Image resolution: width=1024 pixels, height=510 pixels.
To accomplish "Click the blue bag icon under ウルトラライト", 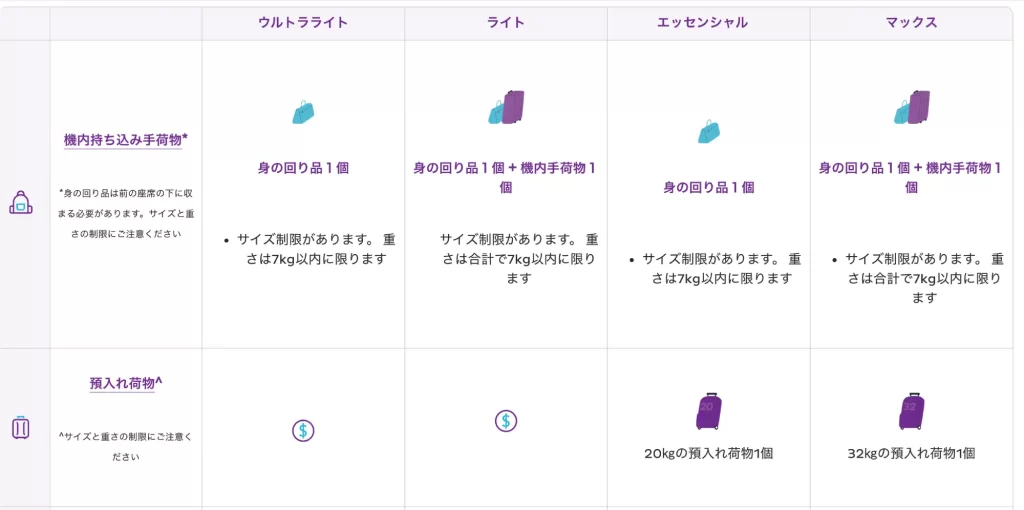I will (303, 111).
